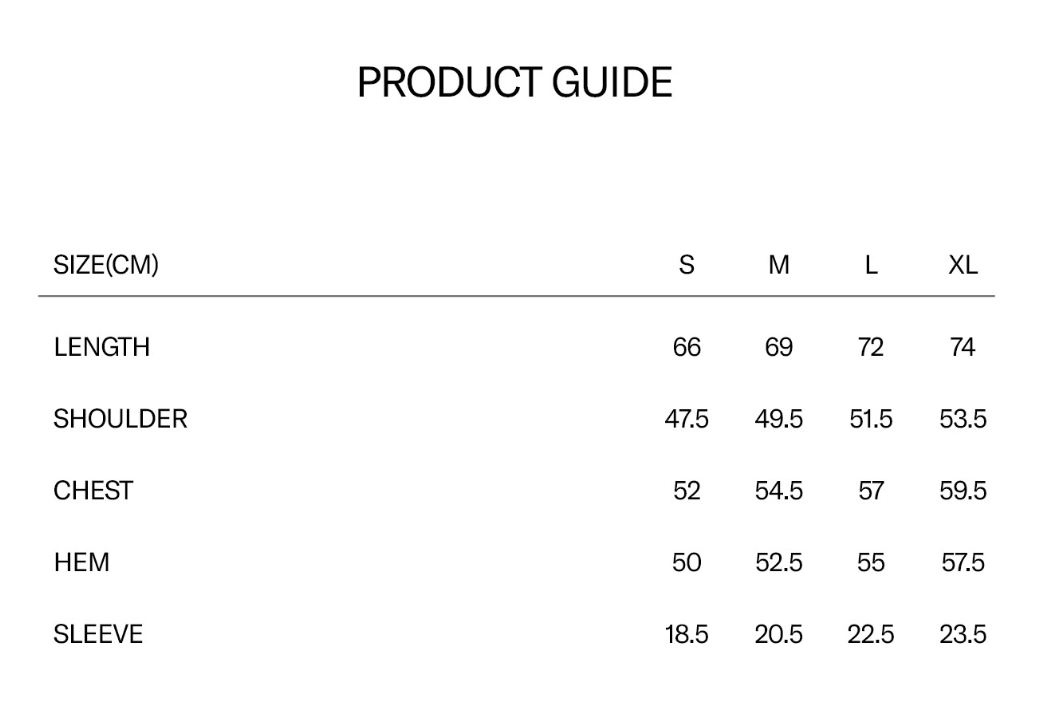
Task: Click shoulder value 49.5 for size M
Action: tap(778, 419)
